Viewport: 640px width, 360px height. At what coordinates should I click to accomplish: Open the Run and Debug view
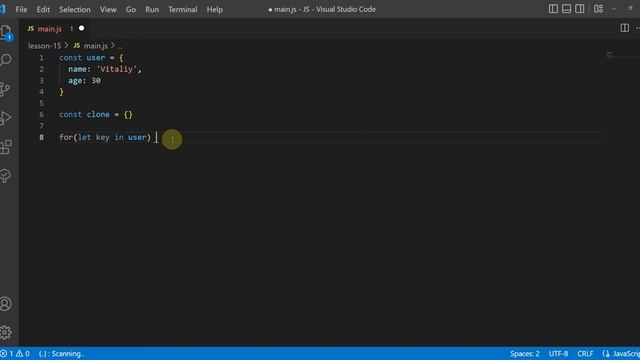click(6, 118)
